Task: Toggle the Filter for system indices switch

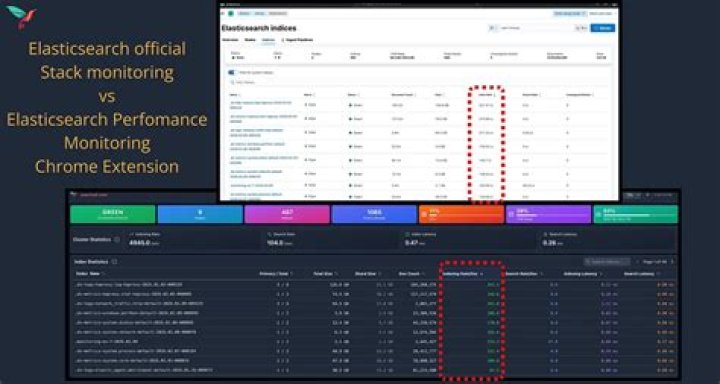Action: pyautogui.click(x=232, y=73)
